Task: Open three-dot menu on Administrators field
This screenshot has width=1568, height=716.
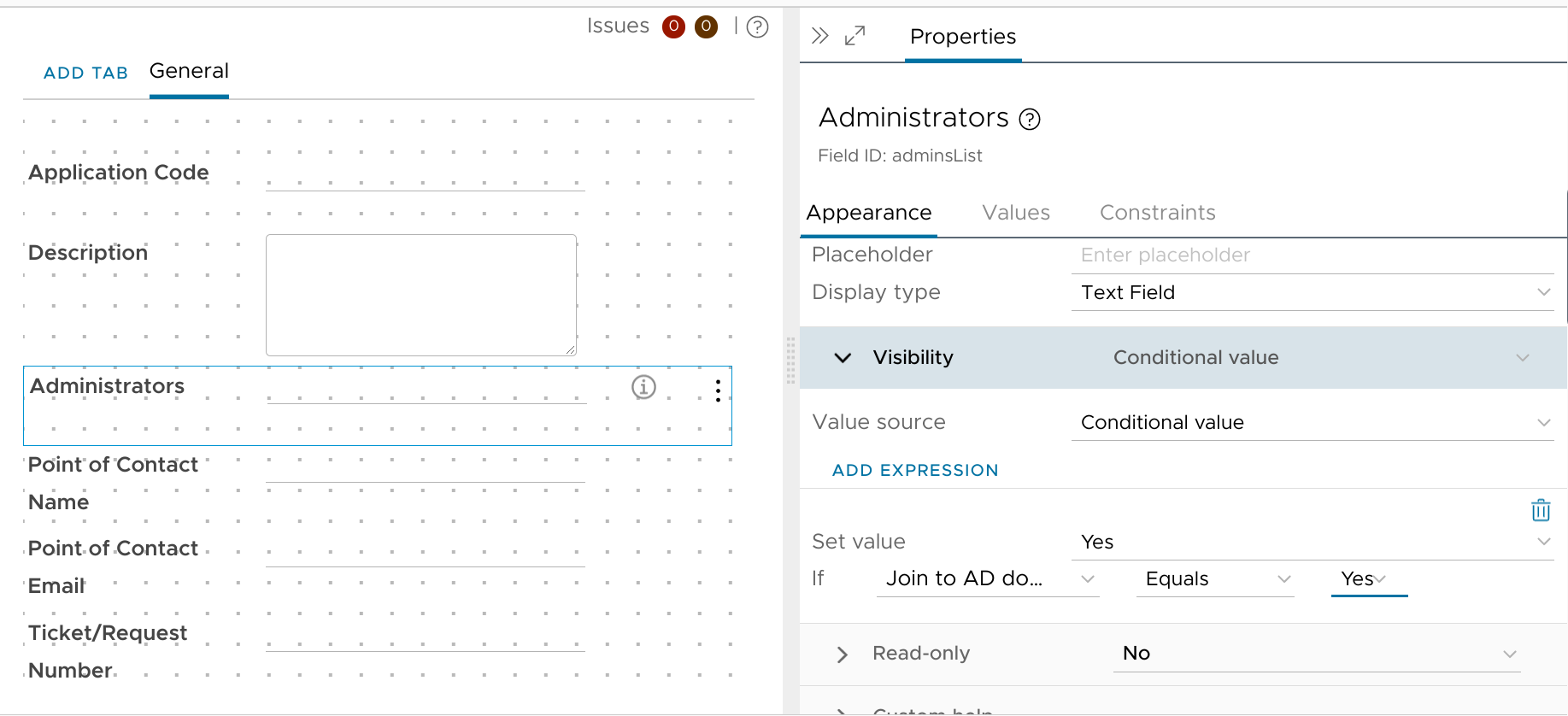Action: [x=718, y=390]
